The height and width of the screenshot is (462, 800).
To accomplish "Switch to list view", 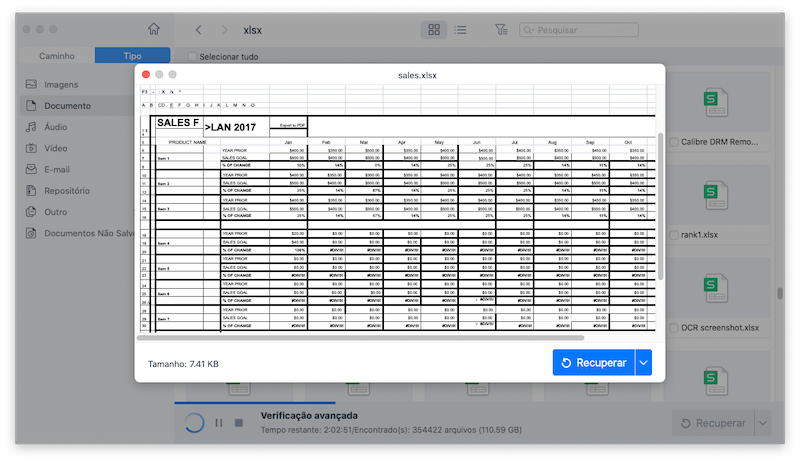I will coord(460,30).
